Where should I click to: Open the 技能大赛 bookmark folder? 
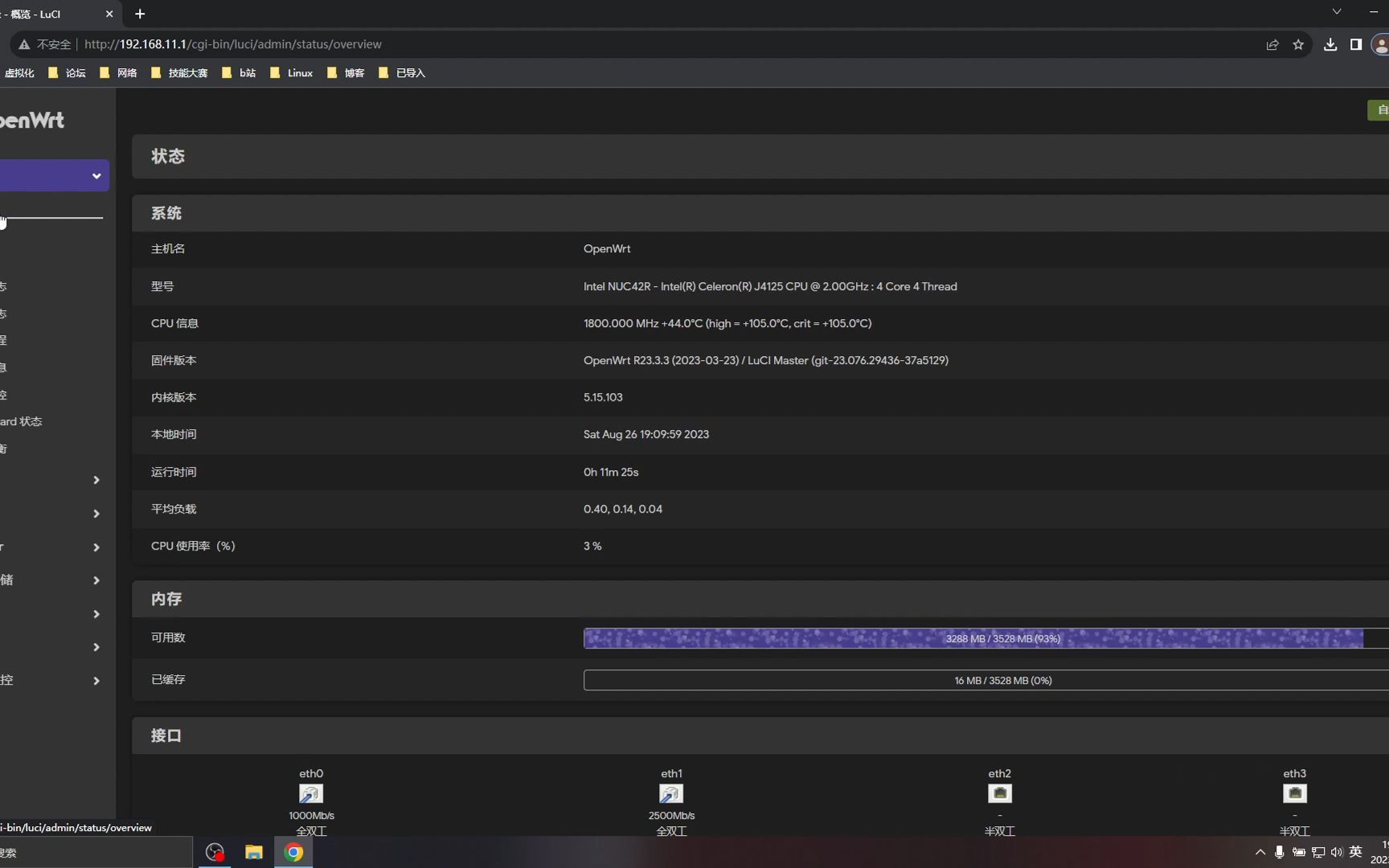click(x=179, y=73)
